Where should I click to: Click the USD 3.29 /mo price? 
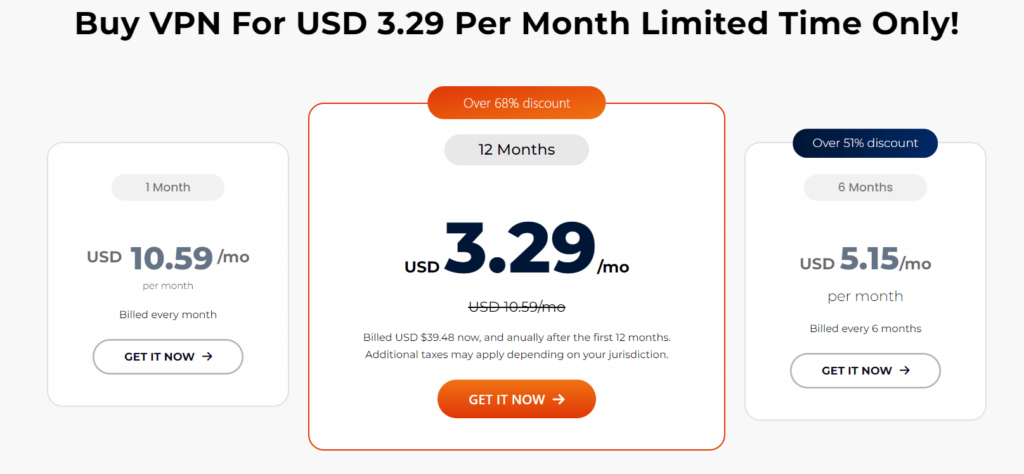click(516, 249)
